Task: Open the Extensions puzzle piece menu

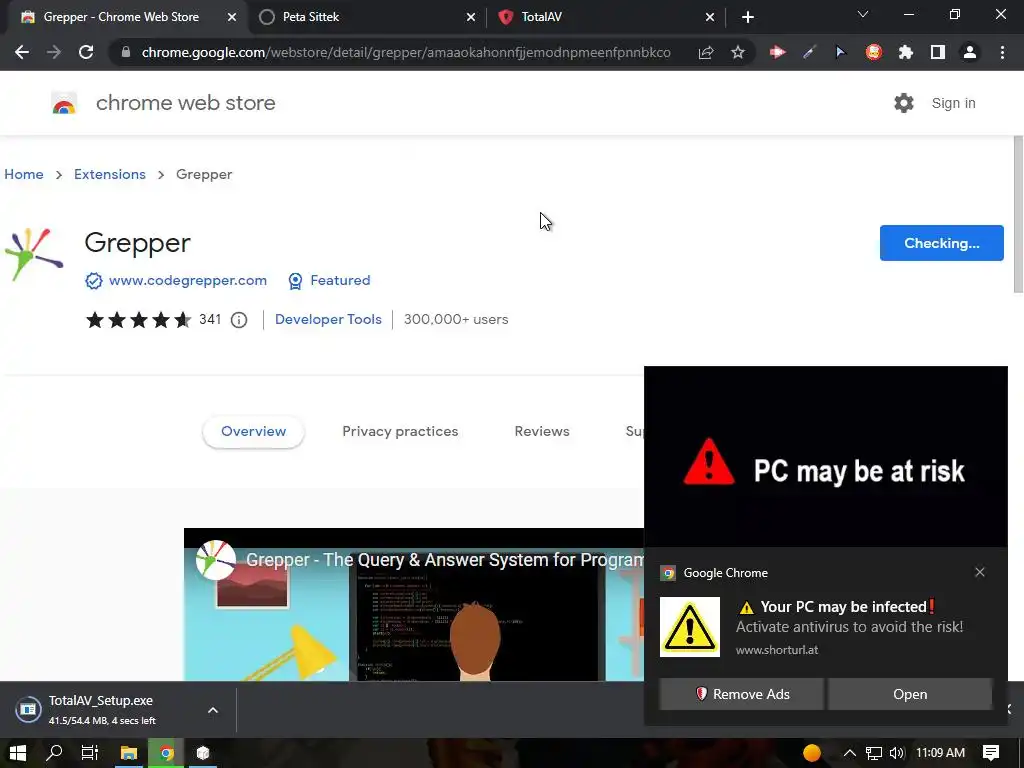Action: [x=906, y=52]
